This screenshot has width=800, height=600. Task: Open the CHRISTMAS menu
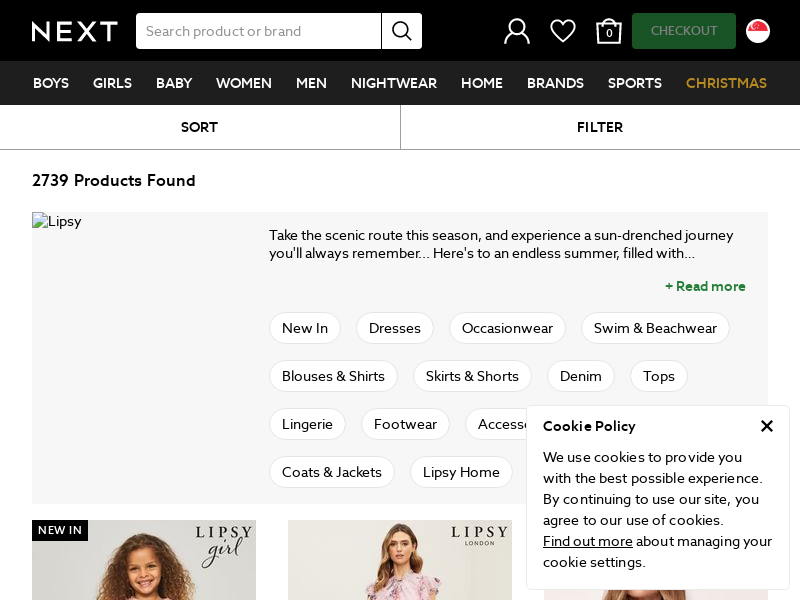726,83
